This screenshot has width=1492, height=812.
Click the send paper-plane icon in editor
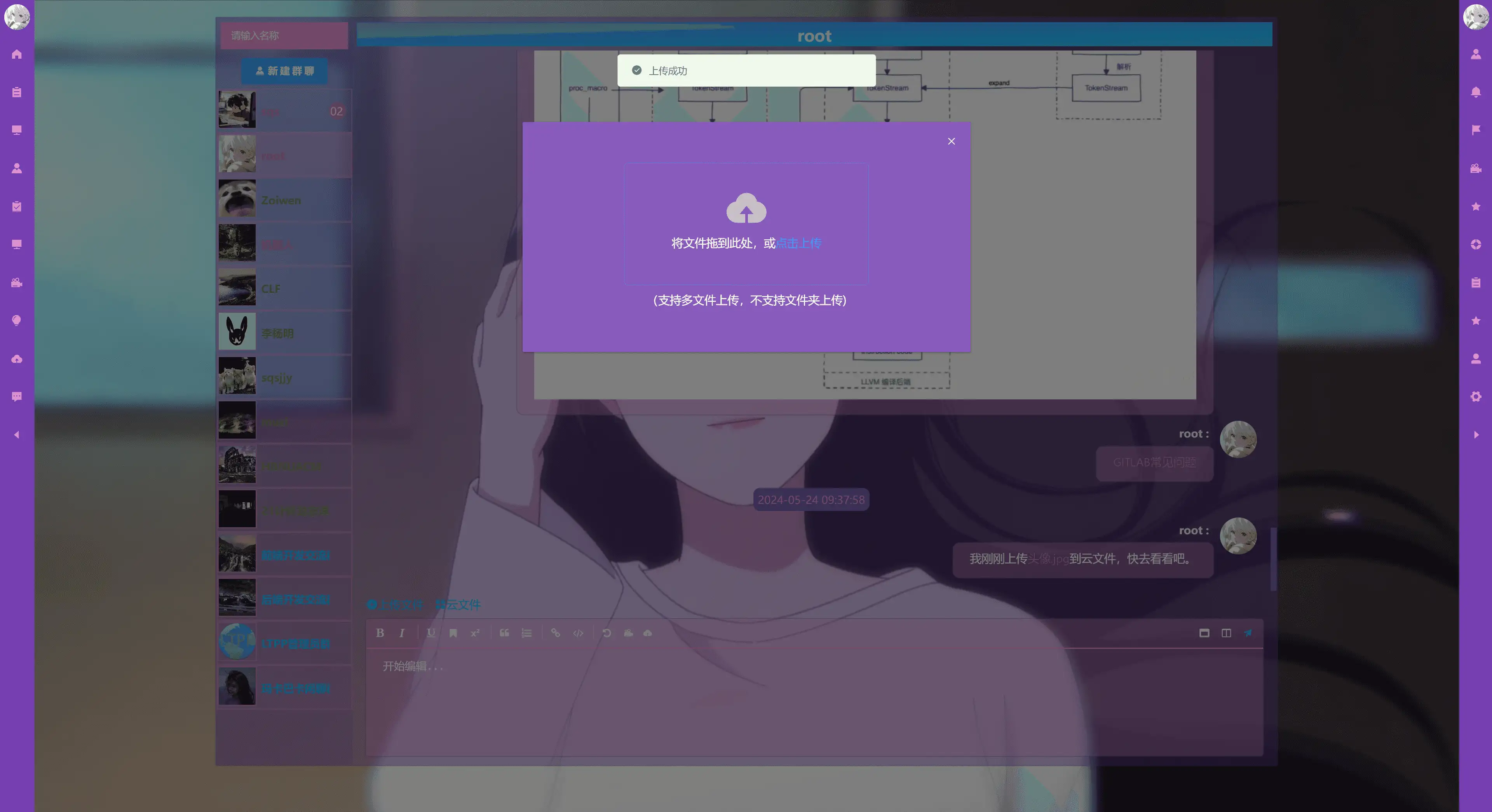tap(1248, 633)
